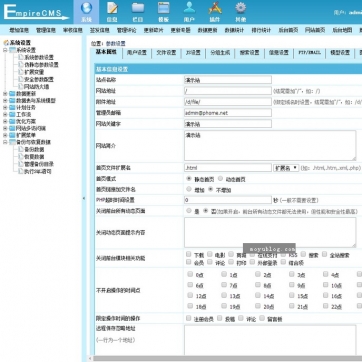Expand the 数据更新 tree node

pos(5,94)
